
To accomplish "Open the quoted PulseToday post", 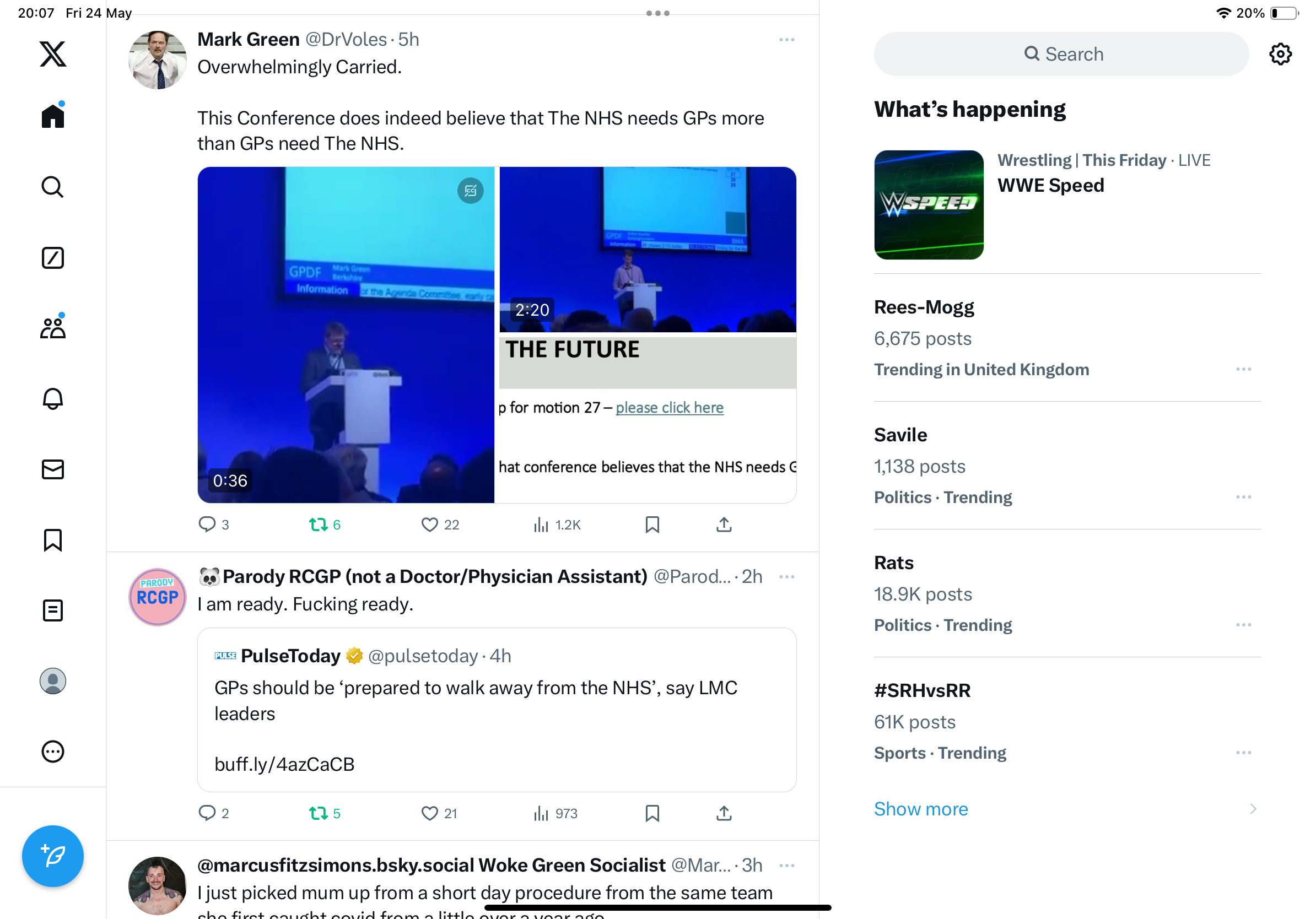I will pos(497,710).
